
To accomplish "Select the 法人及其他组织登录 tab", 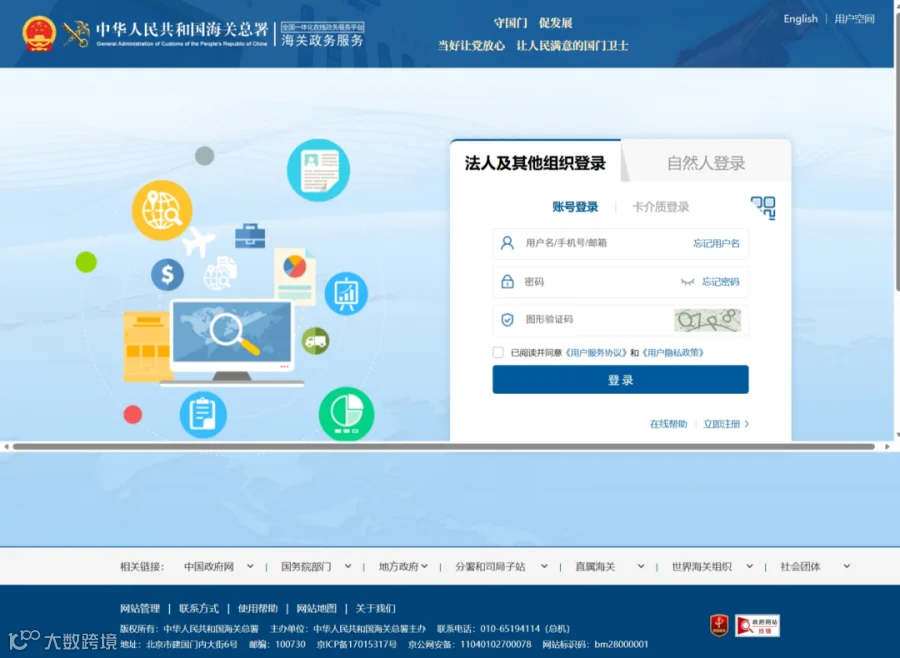I will (x=535, y=163).
